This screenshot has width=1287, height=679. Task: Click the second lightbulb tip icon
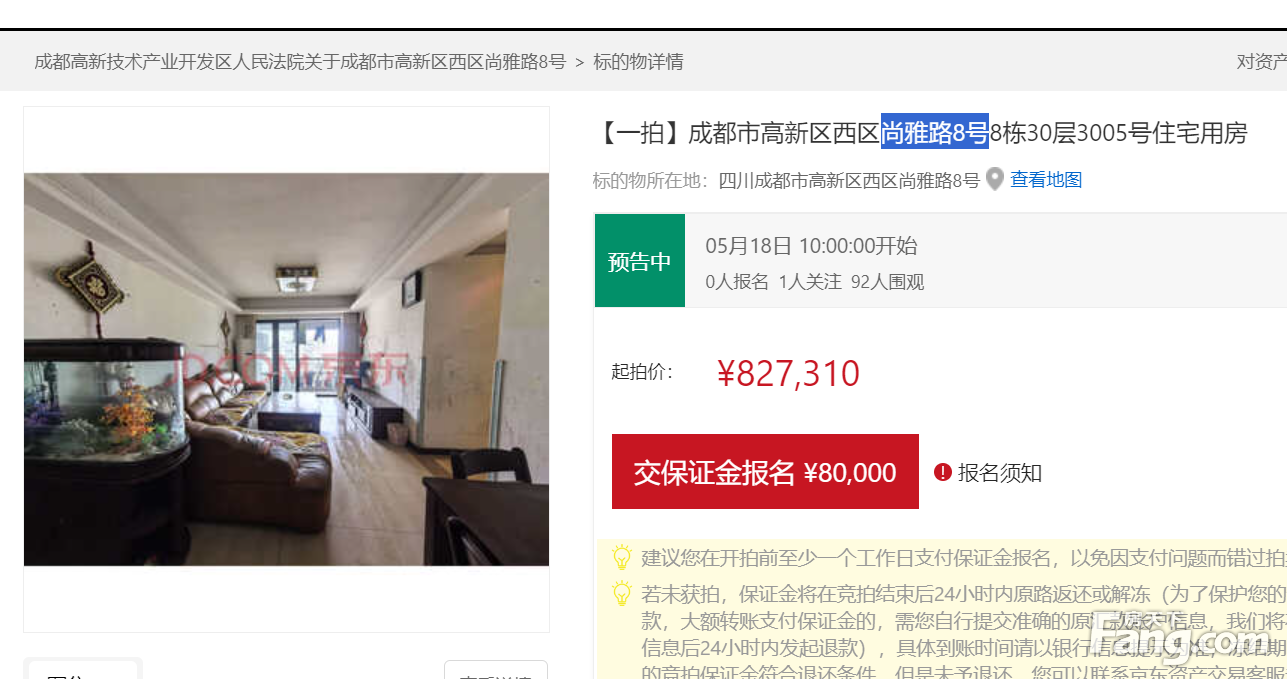[x=622, y=594]
